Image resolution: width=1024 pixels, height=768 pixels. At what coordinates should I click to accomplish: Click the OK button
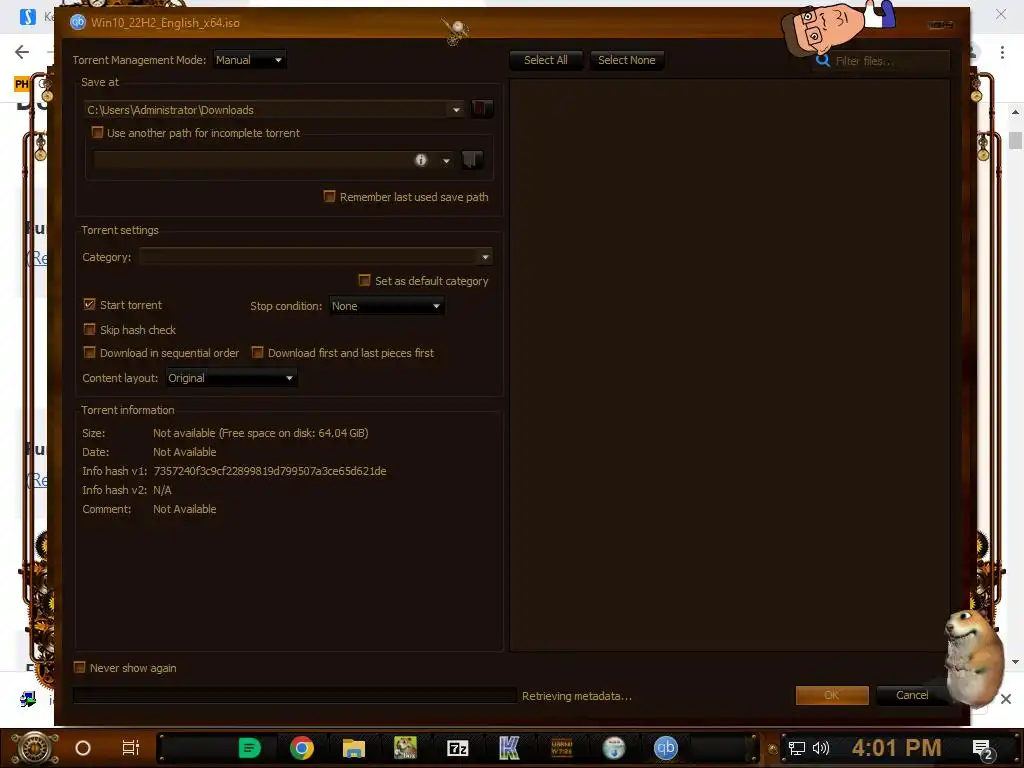point(832,695)
